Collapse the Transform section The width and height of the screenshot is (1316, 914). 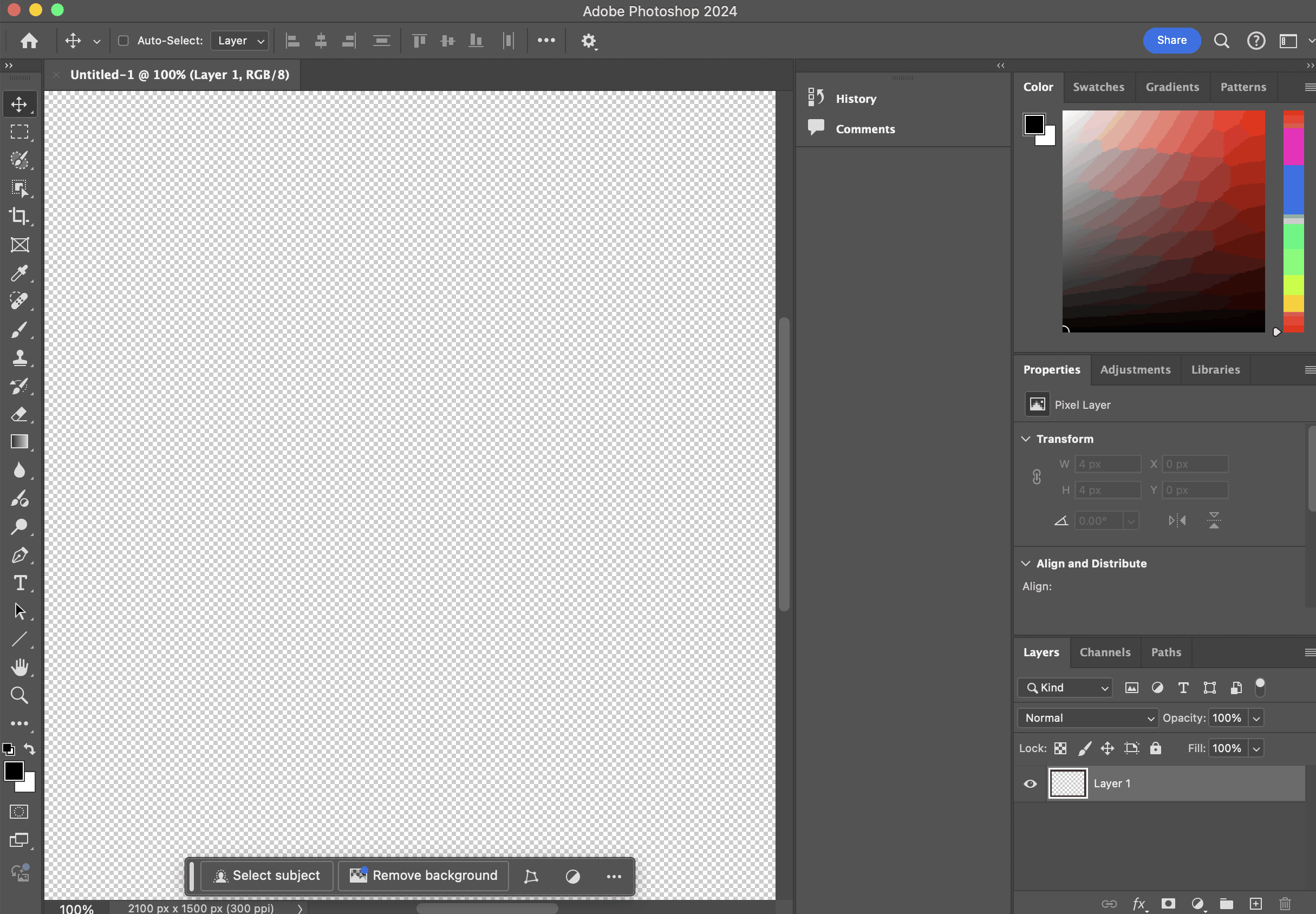pyautogui.click(x=1025, y=439)
